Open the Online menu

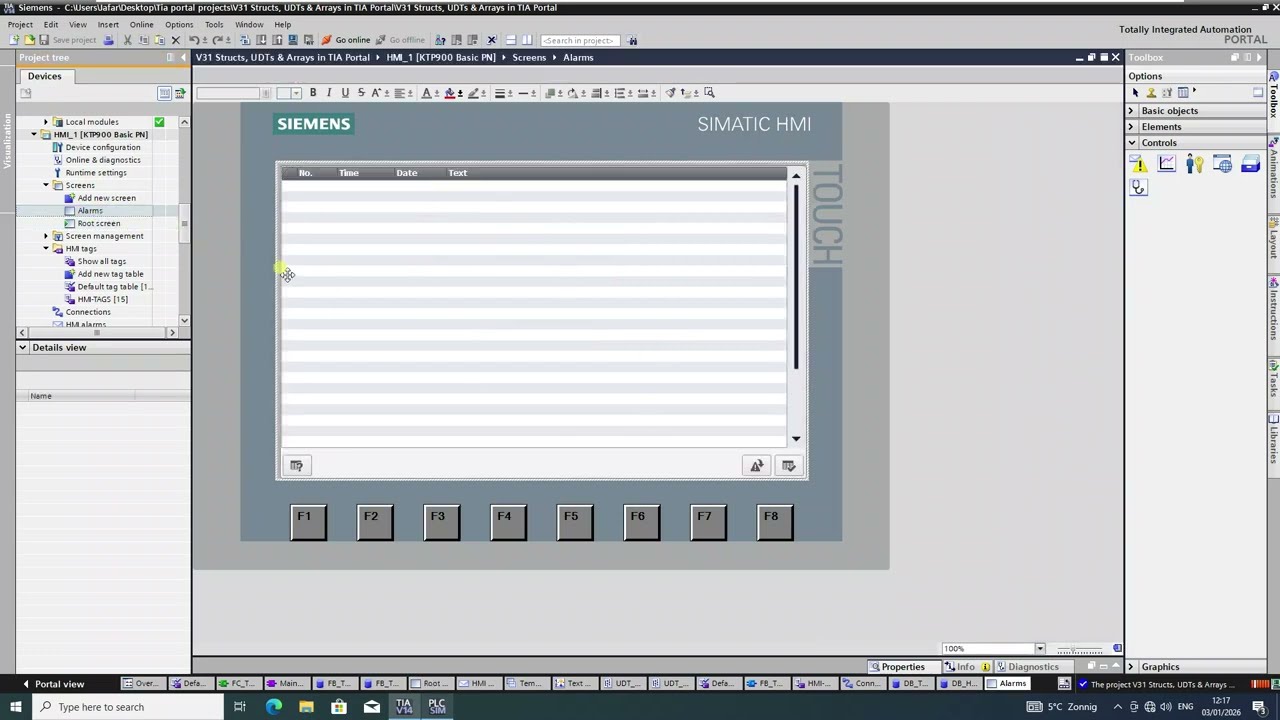click(x=141, y=24)
